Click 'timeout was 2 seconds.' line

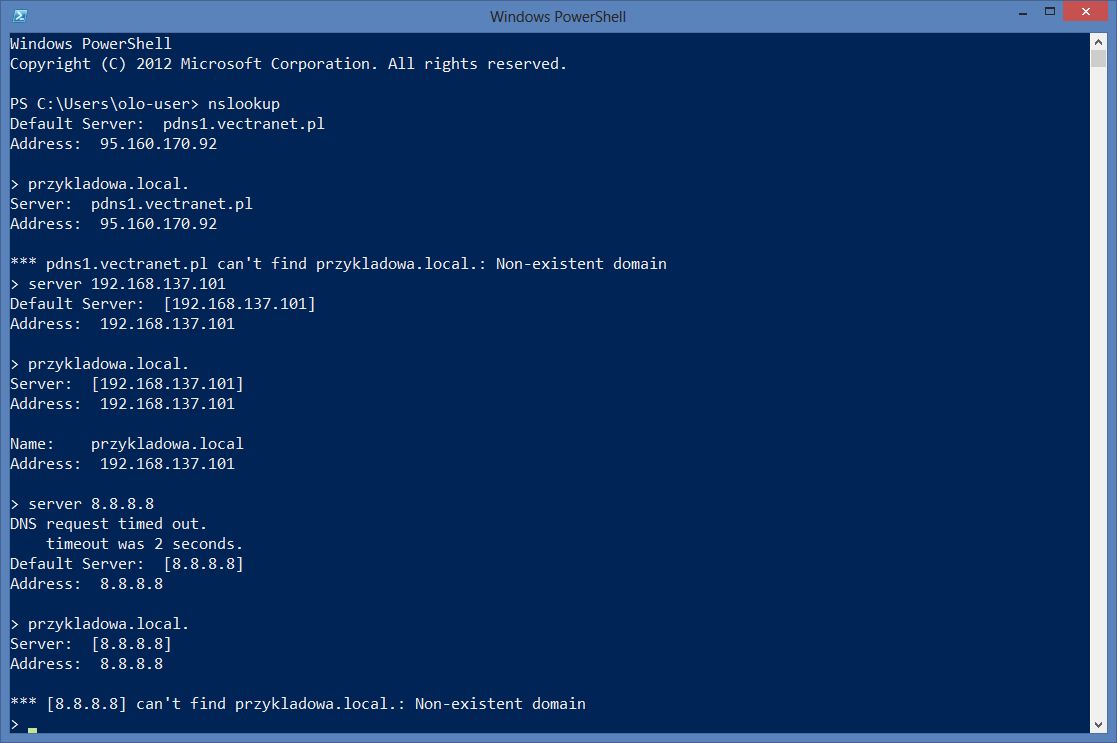tap(145, 544)
